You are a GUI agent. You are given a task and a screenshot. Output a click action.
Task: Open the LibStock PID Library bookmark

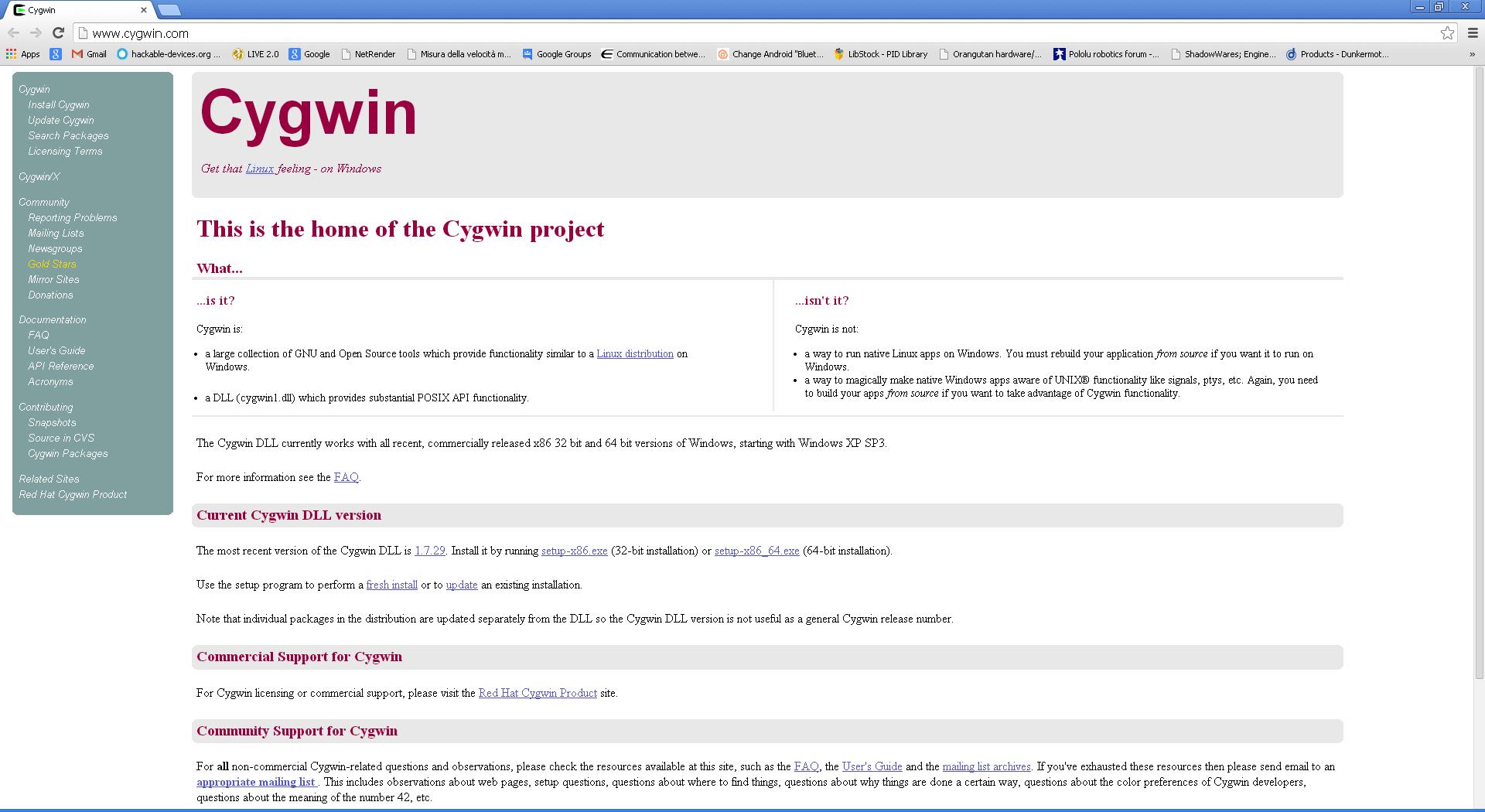880,54
